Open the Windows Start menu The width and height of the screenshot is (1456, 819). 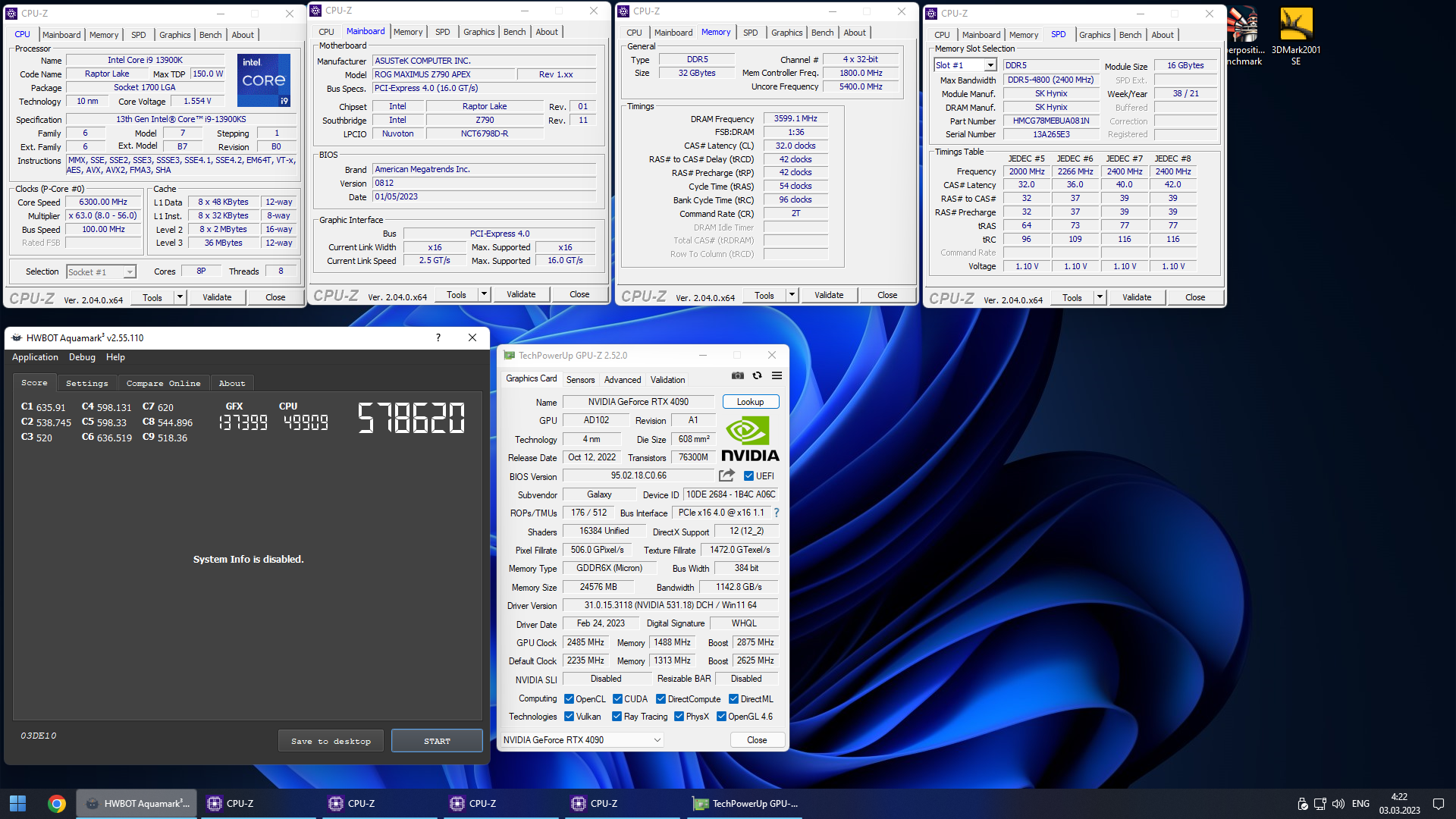18,803
